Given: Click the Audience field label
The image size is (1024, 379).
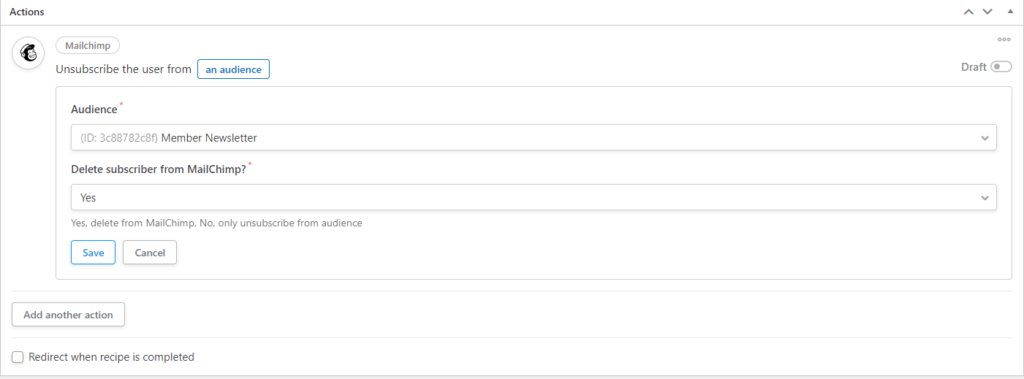Looking at the screenshot, I should tap(94, 109).
